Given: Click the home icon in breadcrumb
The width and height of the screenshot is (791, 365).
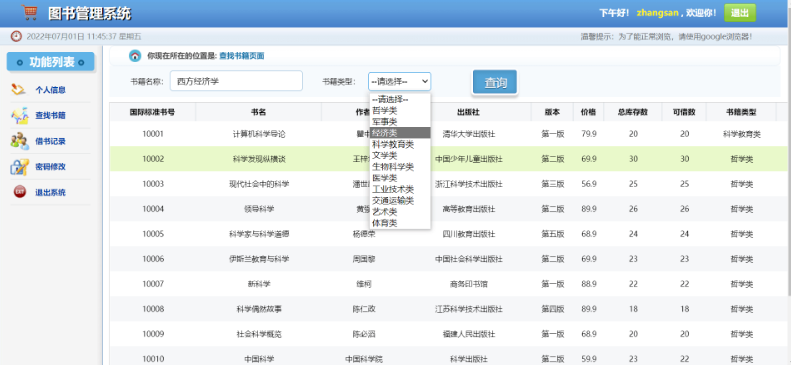Looking at the screenshot, I should tap(135, 56).
